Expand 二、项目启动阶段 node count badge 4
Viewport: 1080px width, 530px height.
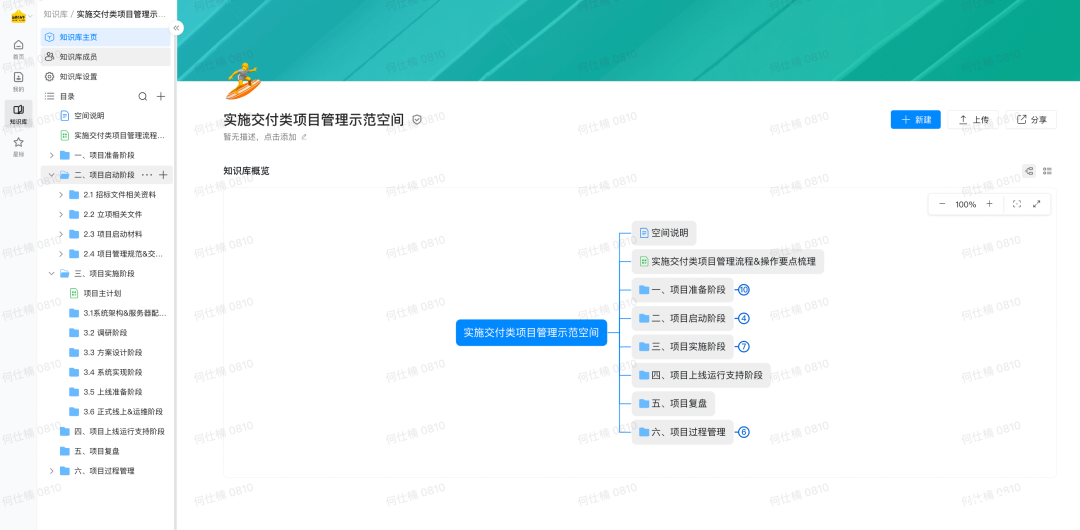click(743, 318)
